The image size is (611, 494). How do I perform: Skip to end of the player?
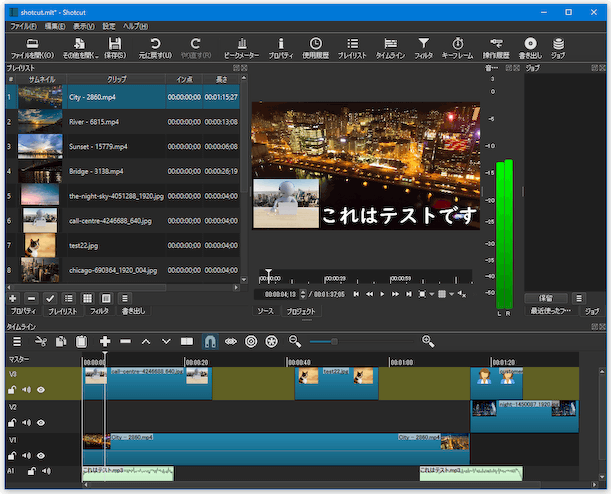(408, 294)
